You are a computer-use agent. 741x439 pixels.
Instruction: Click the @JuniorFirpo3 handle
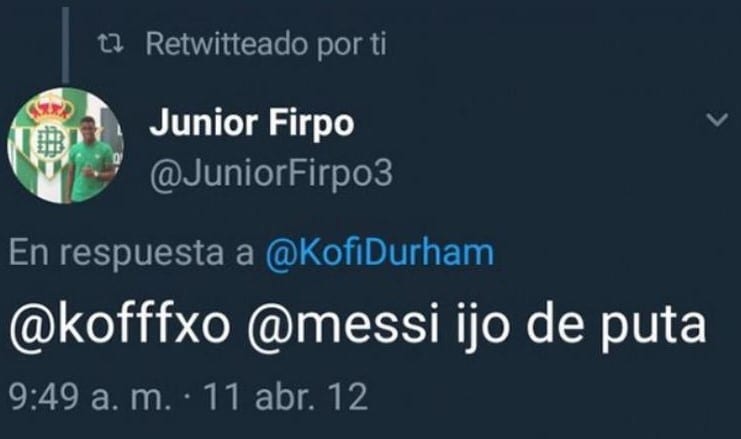tap(271, 173)
